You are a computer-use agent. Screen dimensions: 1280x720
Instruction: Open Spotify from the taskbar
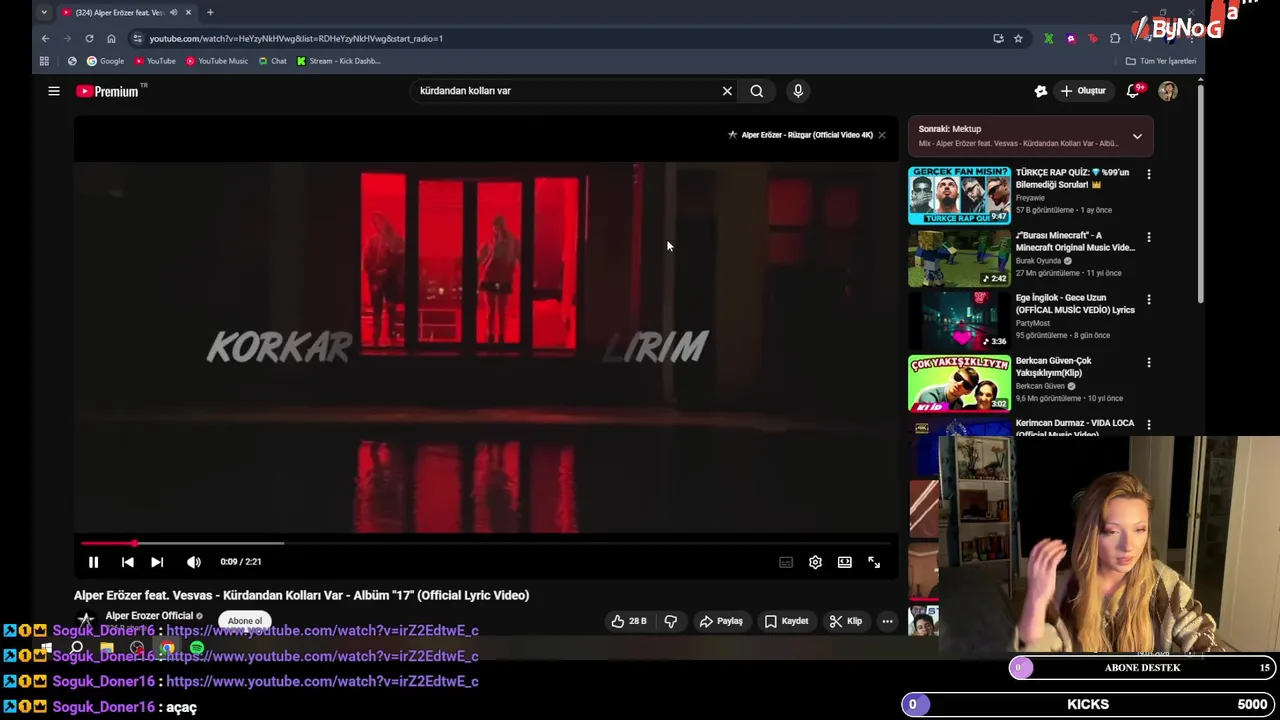tap(197, 648)
